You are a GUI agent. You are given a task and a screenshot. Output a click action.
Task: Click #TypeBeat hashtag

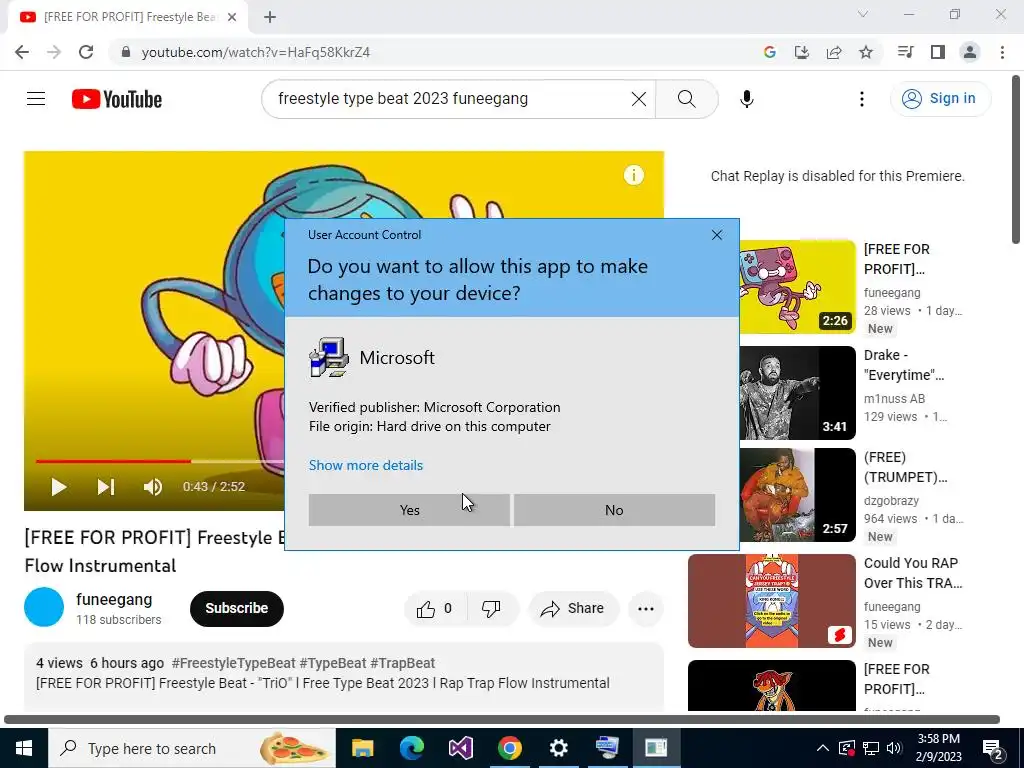pyautogui.click(x=332, y=663)
